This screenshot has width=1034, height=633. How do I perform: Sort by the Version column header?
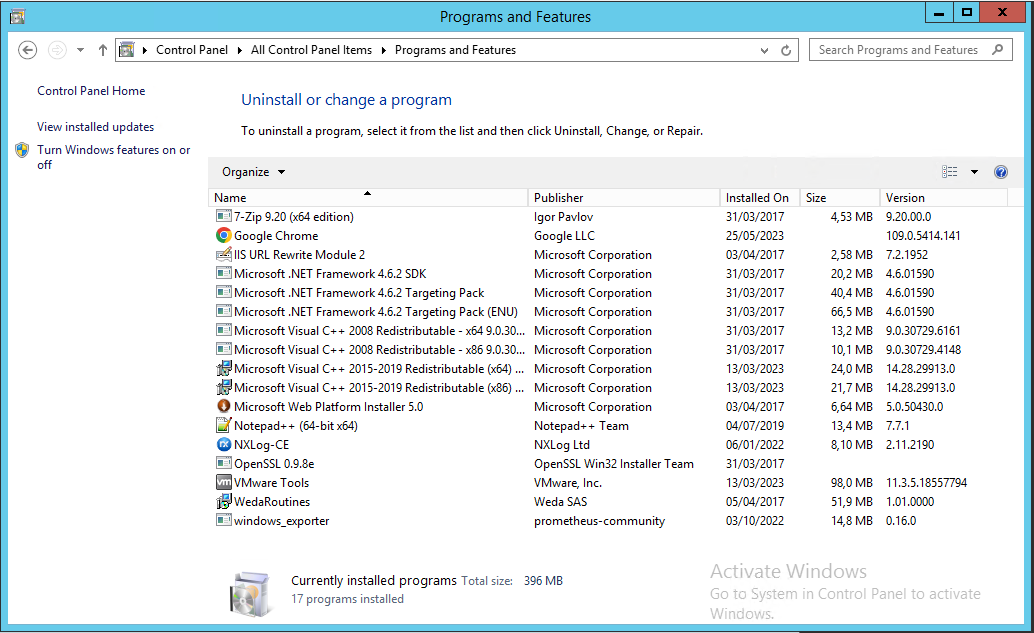tap(944, 197)
